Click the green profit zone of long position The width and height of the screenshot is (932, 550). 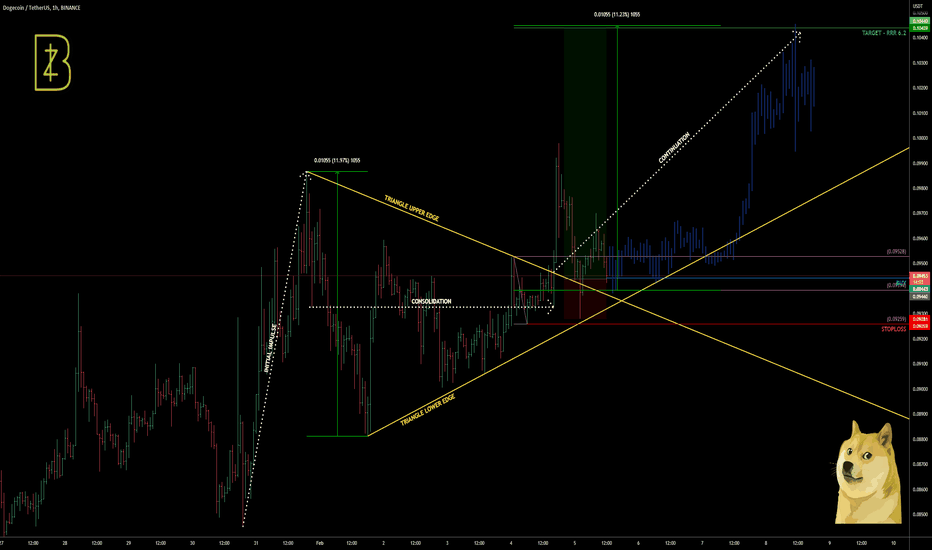585,155
